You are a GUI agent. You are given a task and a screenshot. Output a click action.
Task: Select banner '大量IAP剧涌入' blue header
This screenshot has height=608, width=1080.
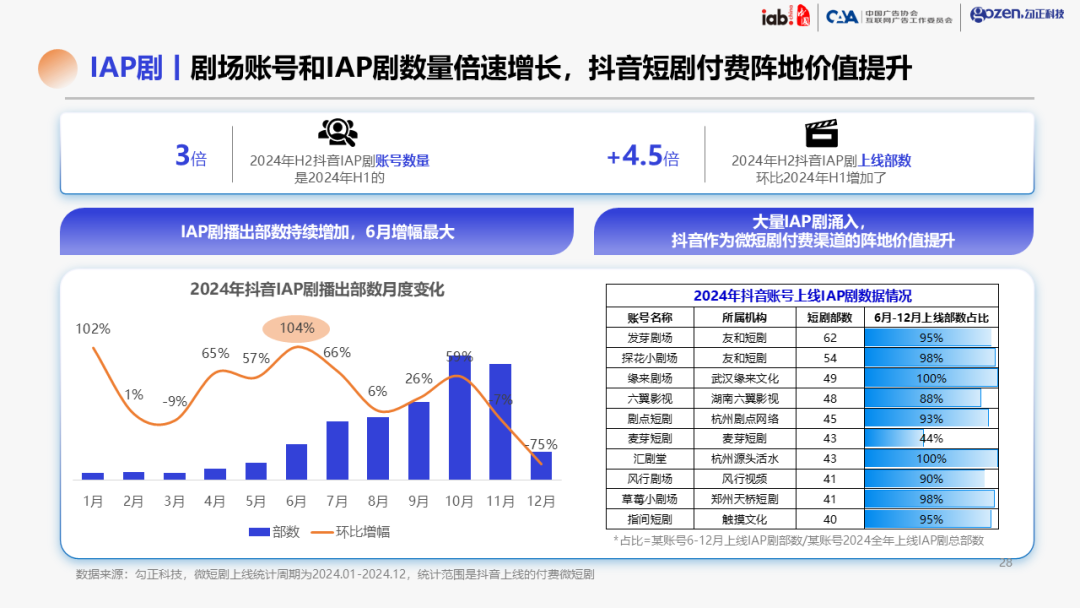click(813, 231)
